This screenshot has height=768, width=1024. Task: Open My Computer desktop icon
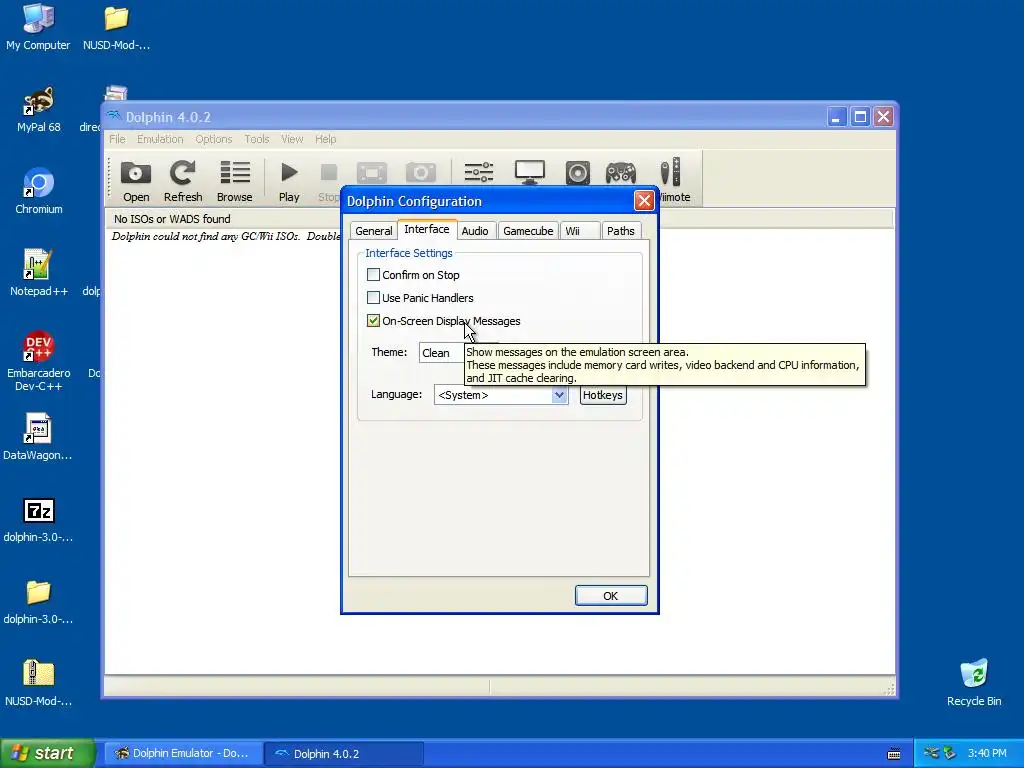pyautogui.click(x=38, y=27)
